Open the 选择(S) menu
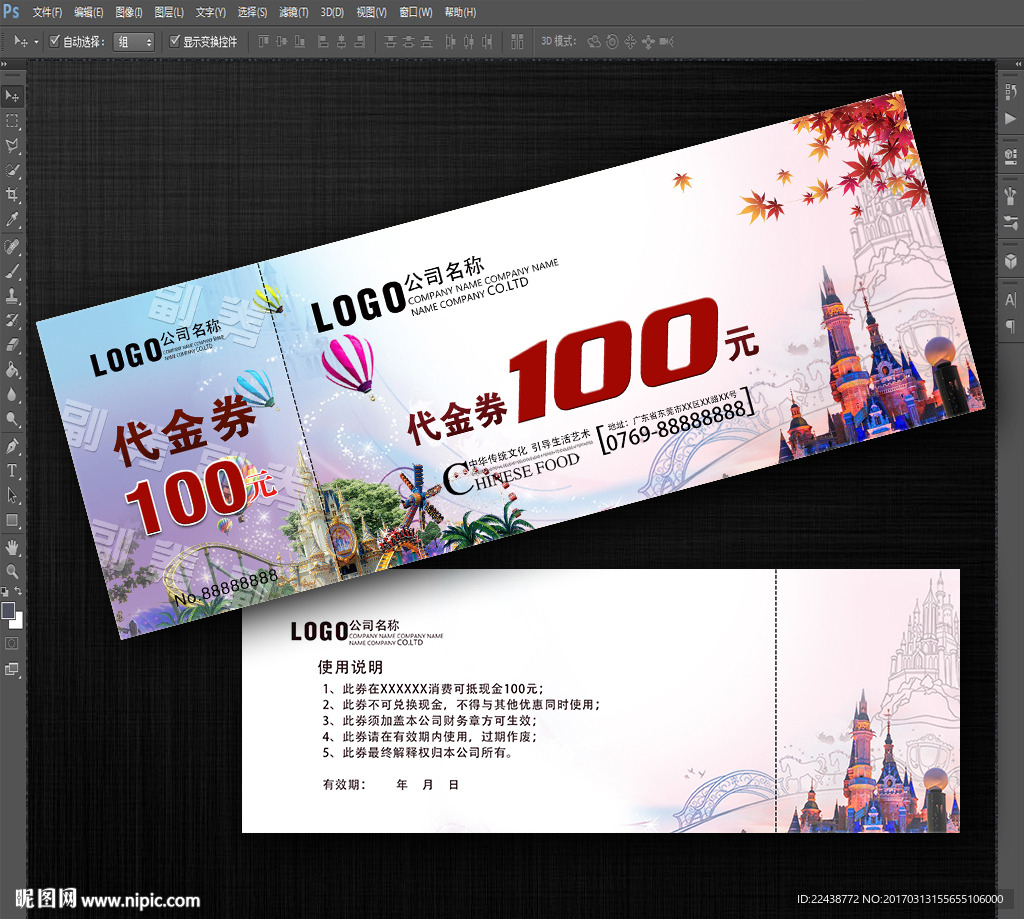The image size is (1024, 919). pos(252,12)
